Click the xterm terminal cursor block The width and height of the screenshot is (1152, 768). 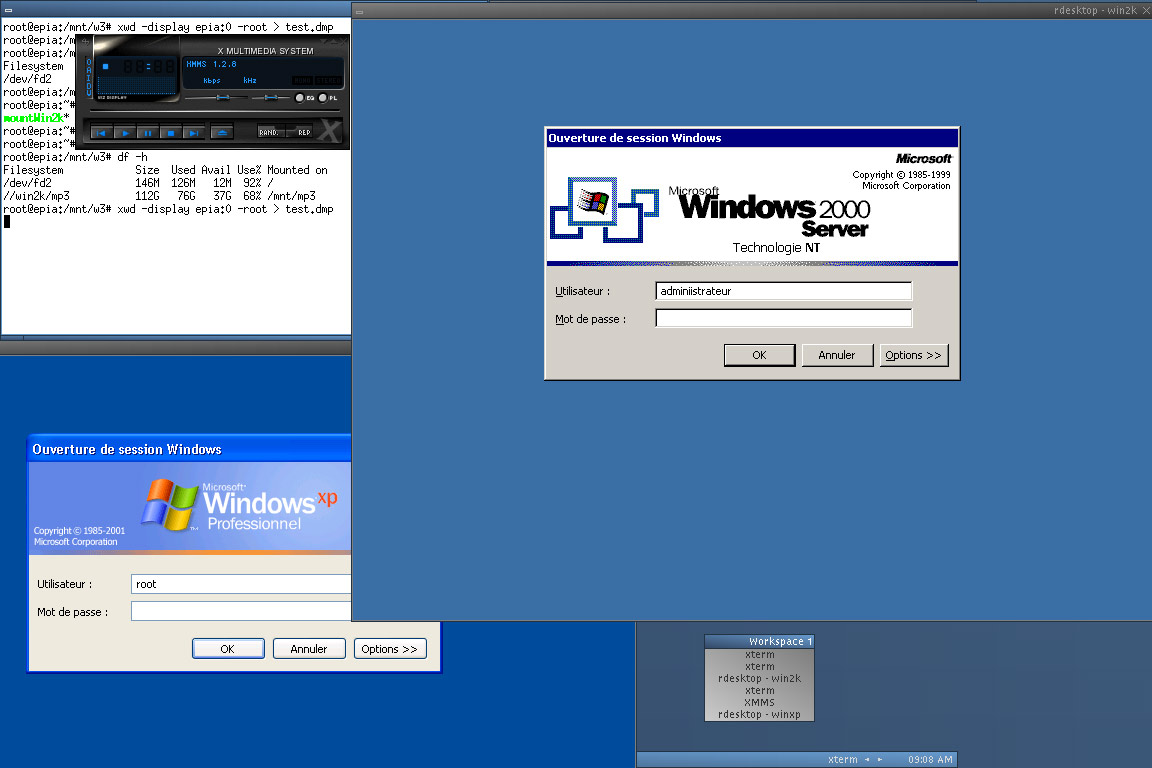point(7,221)
